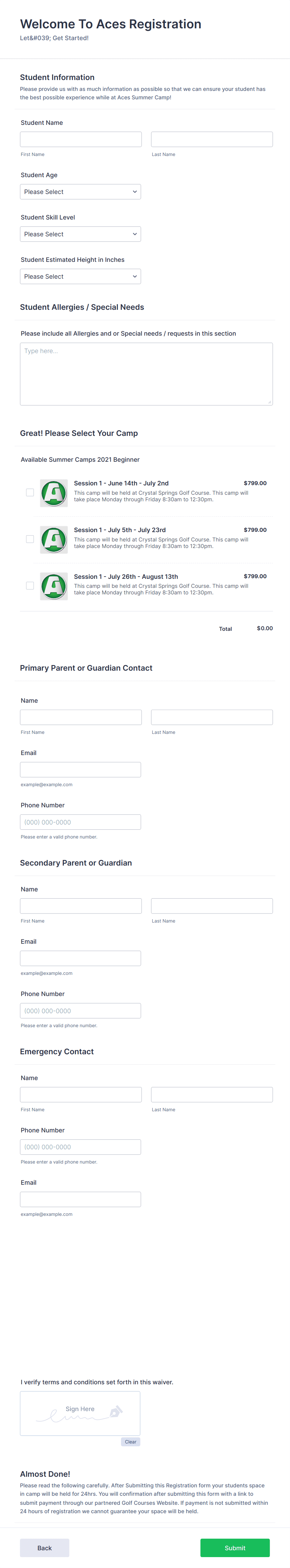The width and height of the screenshot is (290, 1568).
Task: Click the Student Name first name field
Action: pos(80,139)
